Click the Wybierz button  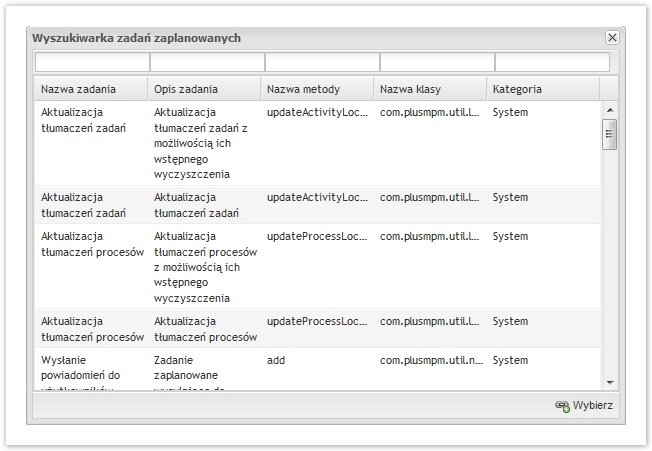click(584, 405)
